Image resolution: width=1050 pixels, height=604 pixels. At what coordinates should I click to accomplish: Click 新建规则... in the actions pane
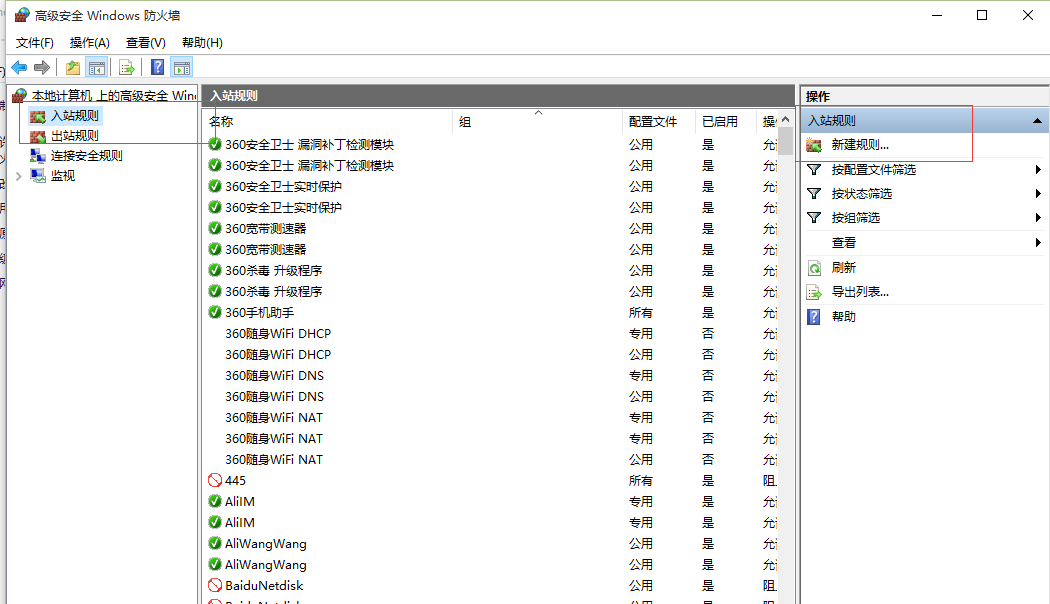pos(860,145)
